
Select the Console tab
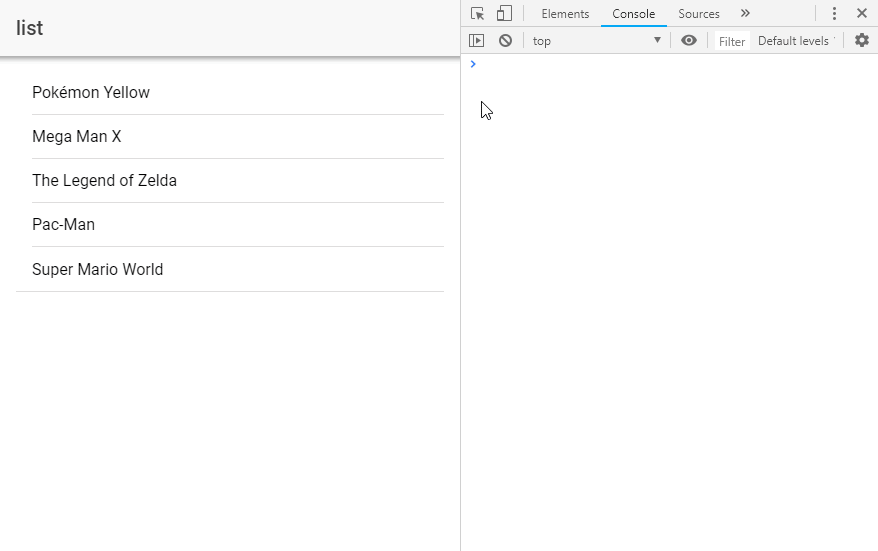click(633, 14)
